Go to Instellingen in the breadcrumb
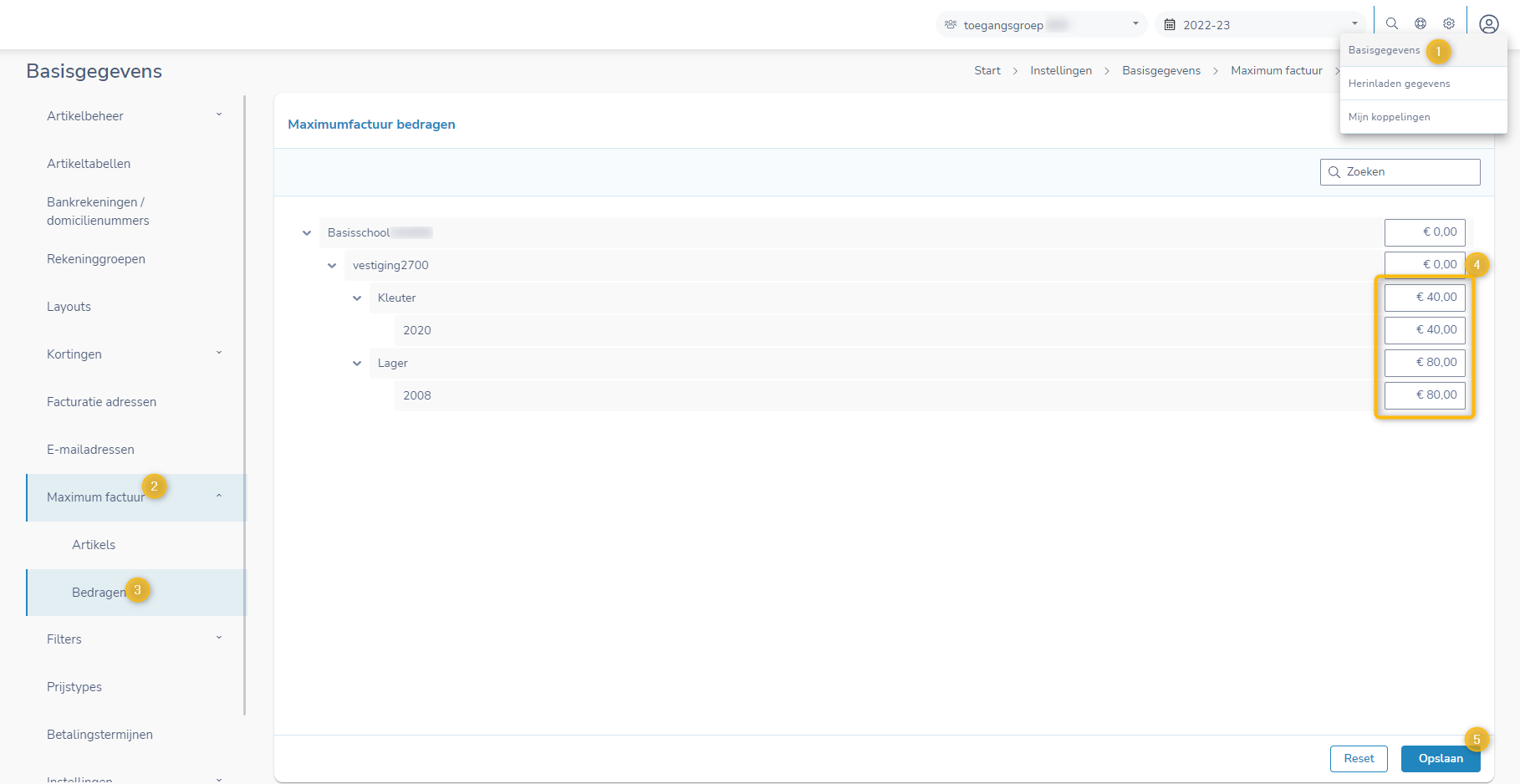Image resolution: width=1520 pixels, height=784 pixels. [x=1060, y=71]
